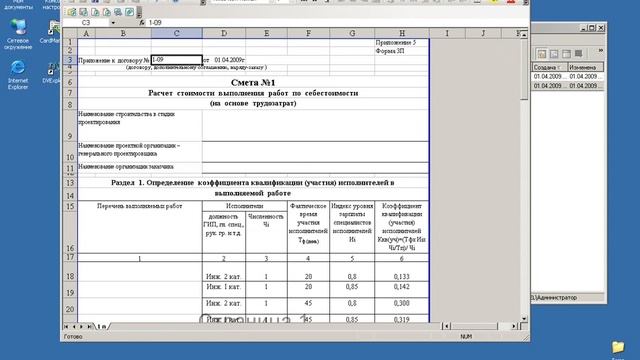Select active cell C3 containing 1-09
The height and width of the screenshot is (360, 640).
coord(177,60)
